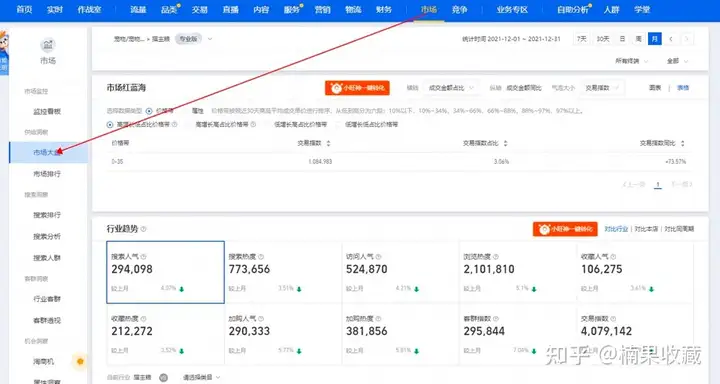This screenshot has height=384, width=720.
Task: Open the 流量 tab in top navigation
Action: pos(138,10)
